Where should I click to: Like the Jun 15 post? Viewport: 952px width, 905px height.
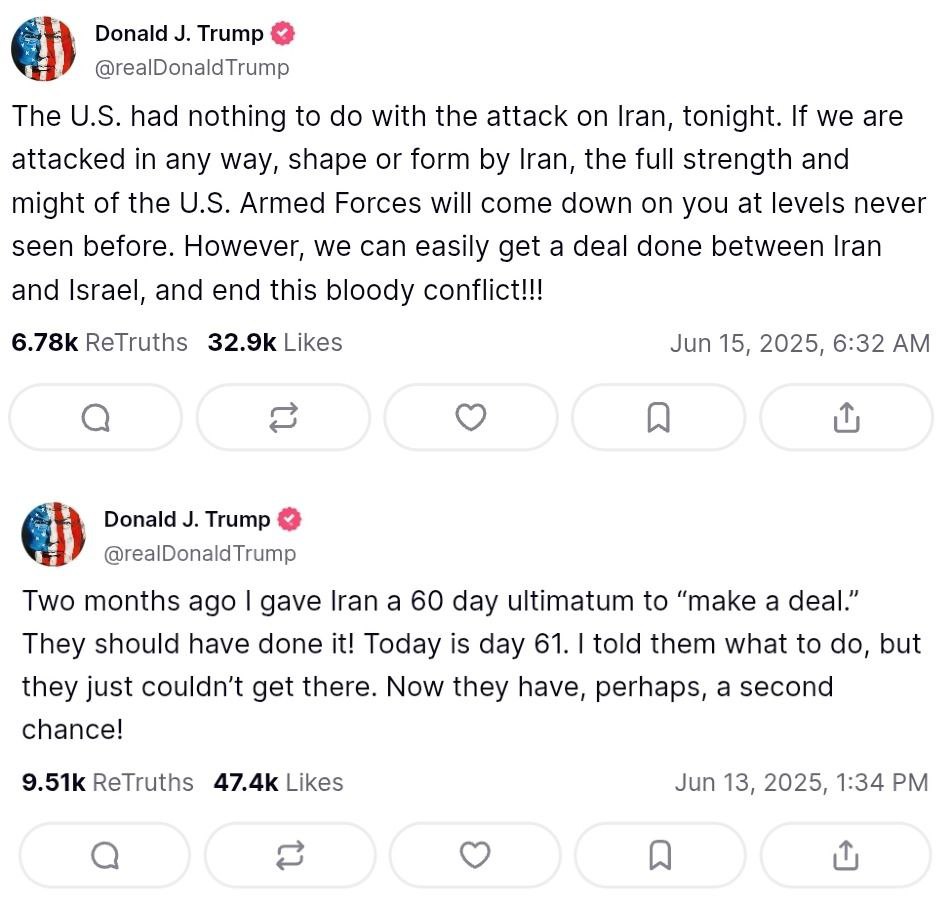[x=470, y=418]
